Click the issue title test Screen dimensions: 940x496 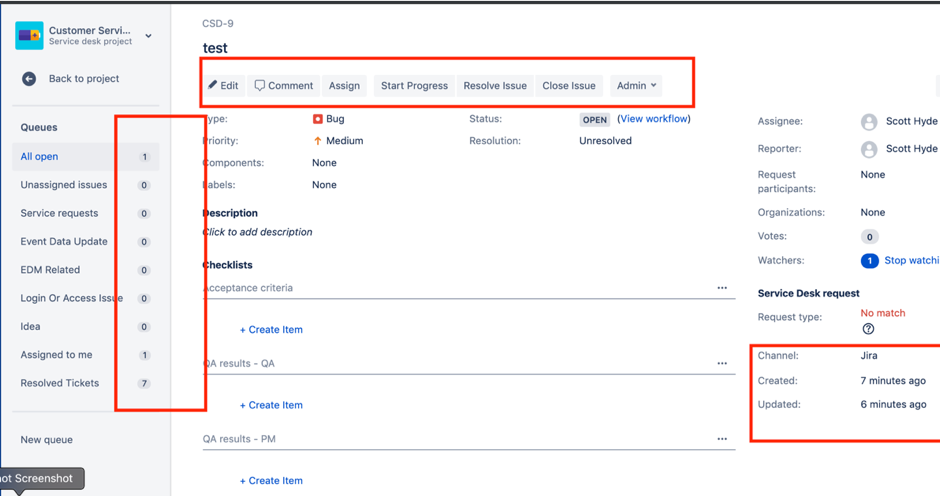(x=215, y=48)
